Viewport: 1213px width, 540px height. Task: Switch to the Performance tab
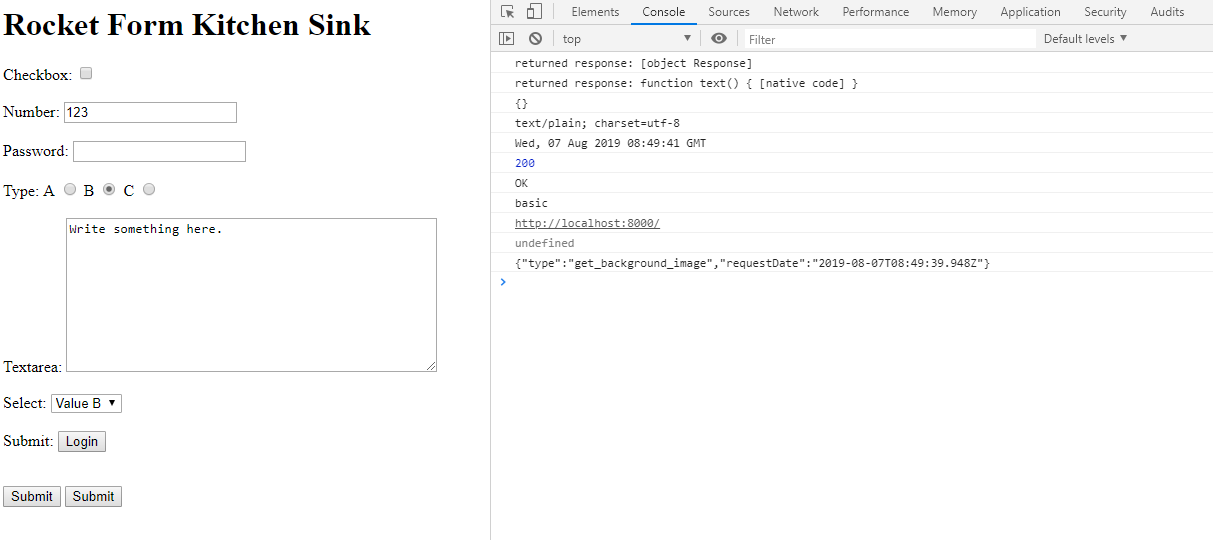point(876,12)
